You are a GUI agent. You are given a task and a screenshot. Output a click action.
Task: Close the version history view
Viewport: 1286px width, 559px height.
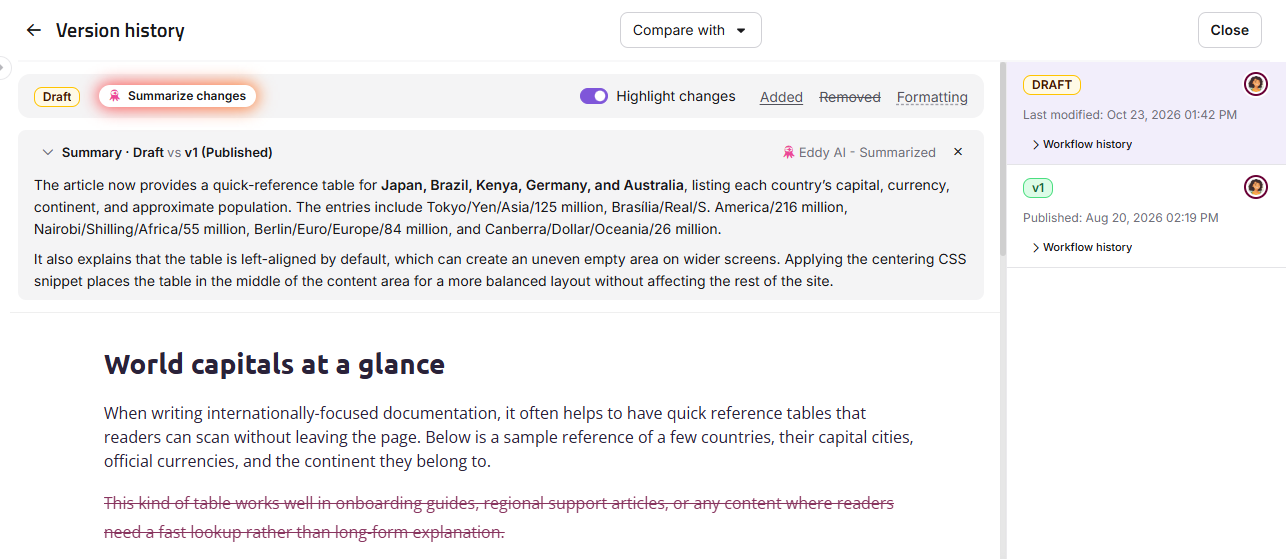[1229, 30]
